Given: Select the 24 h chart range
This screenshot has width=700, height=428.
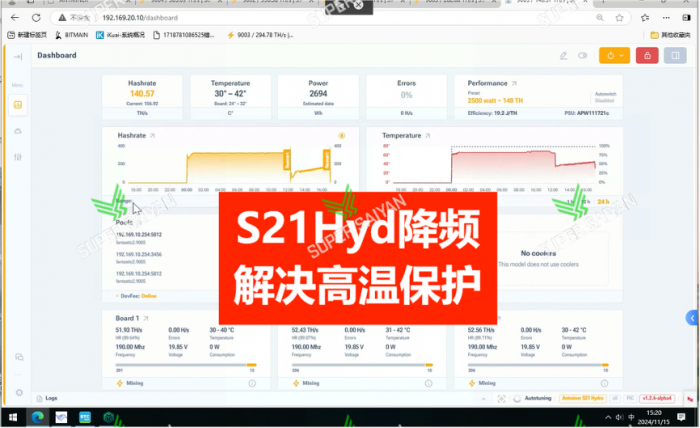Looking at the screenshot, I should pos(604,202).
